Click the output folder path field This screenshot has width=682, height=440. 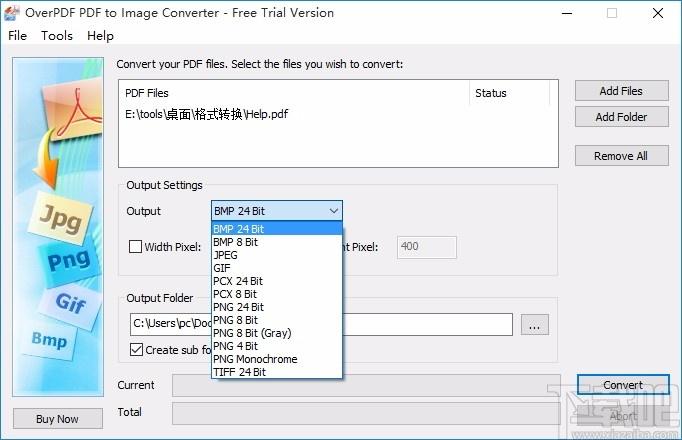tap(321, 324)
